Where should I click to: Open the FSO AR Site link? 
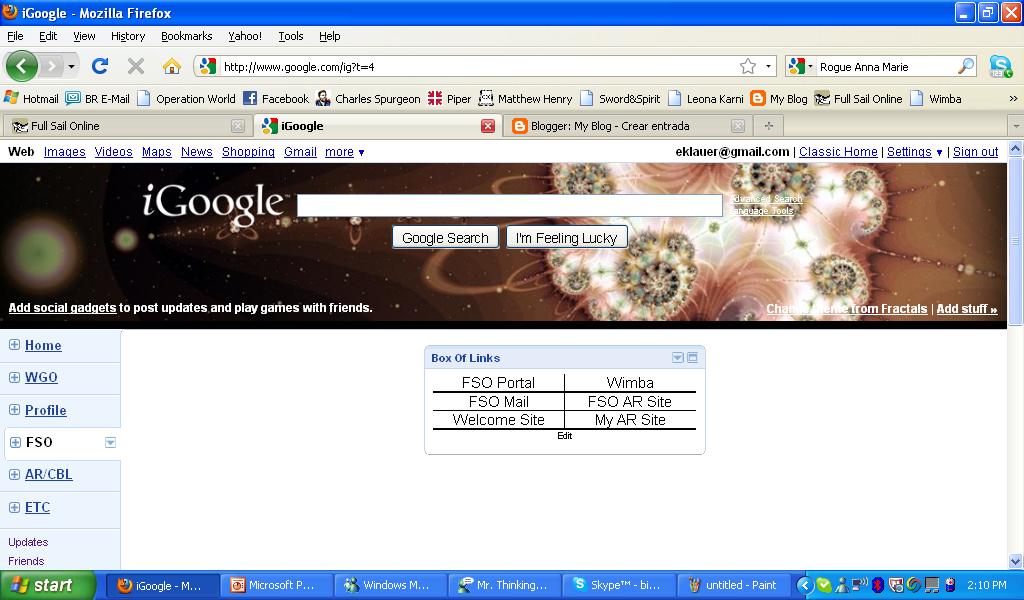[x=630, y=402]
